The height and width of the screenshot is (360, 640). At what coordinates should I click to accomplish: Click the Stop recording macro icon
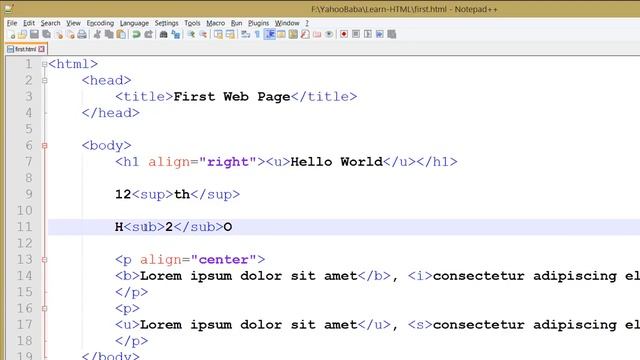click(356, 34)
